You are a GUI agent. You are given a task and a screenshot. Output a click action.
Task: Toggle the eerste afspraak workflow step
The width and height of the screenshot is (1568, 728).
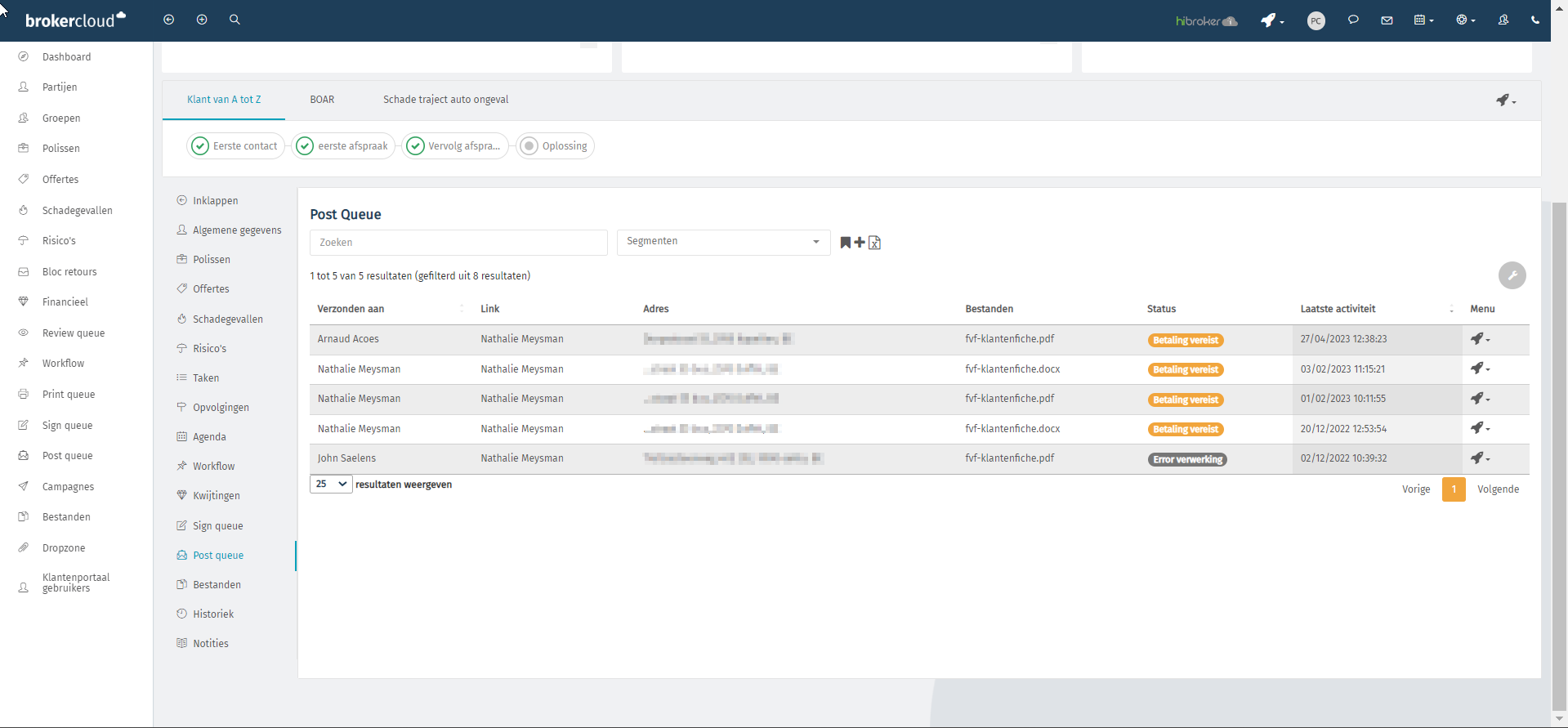[x=343, y=146]
